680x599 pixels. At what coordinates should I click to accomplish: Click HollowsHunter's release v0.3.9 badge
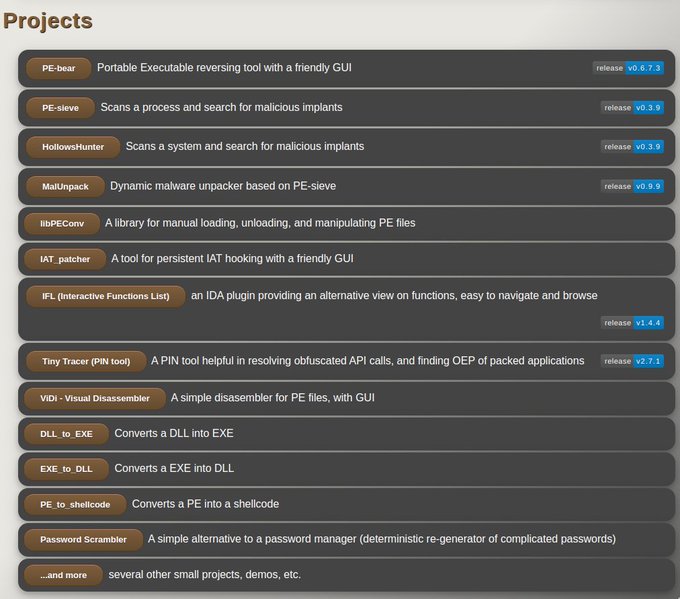632,147
